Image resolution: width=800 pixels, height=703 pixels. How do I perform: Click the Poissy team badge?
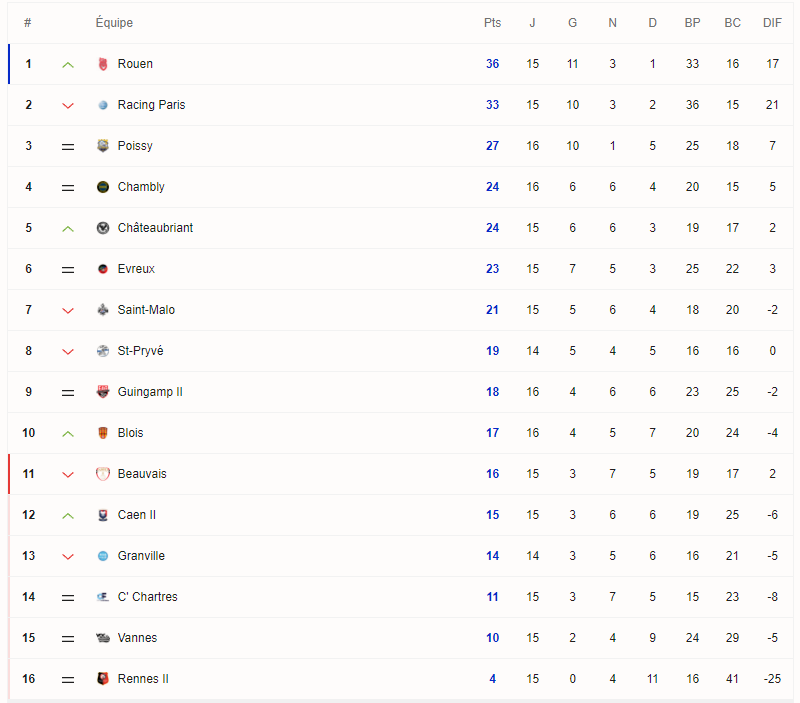click(x=102, y=146)
